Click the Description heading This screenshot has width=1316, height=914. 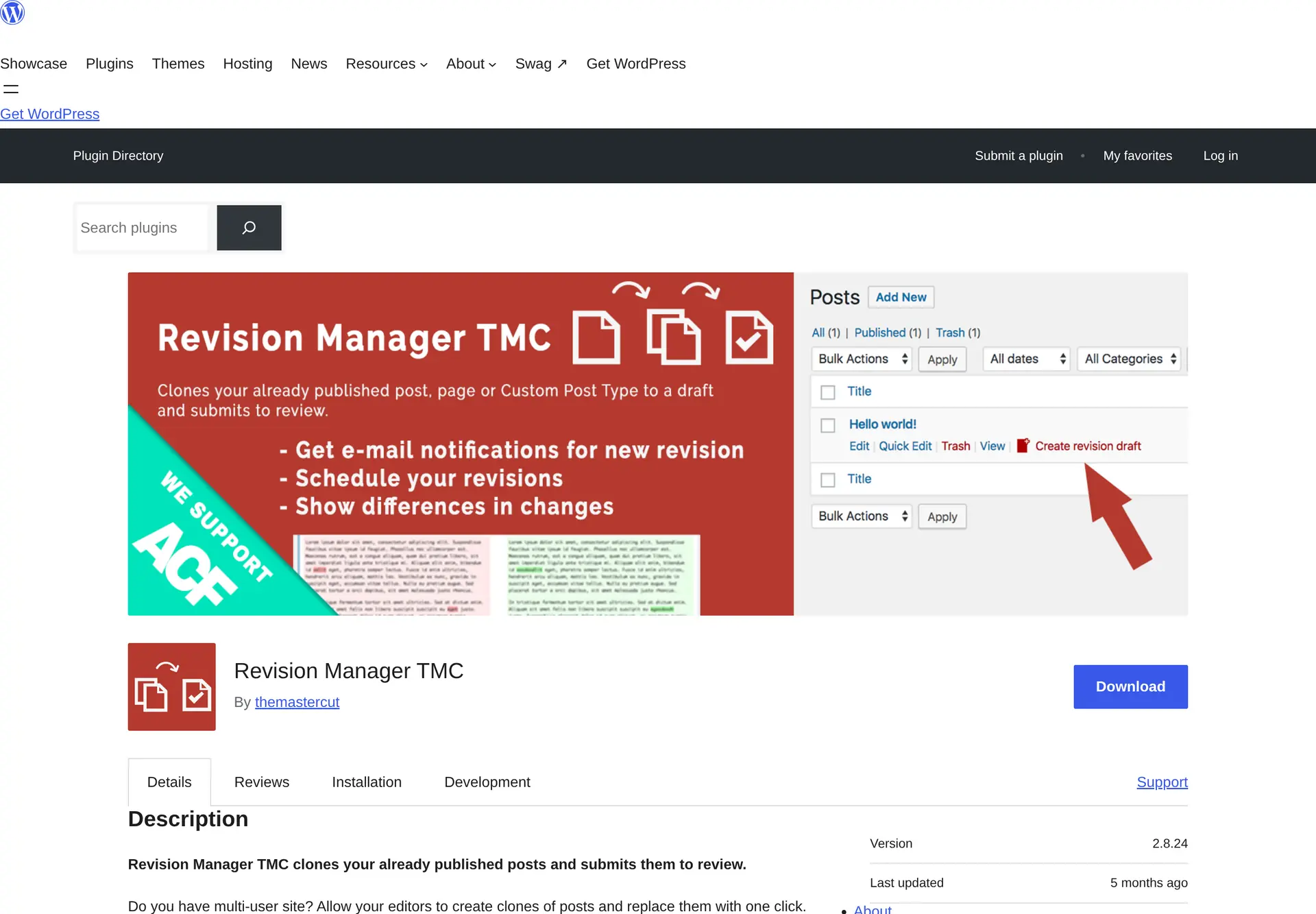point(188,819)
